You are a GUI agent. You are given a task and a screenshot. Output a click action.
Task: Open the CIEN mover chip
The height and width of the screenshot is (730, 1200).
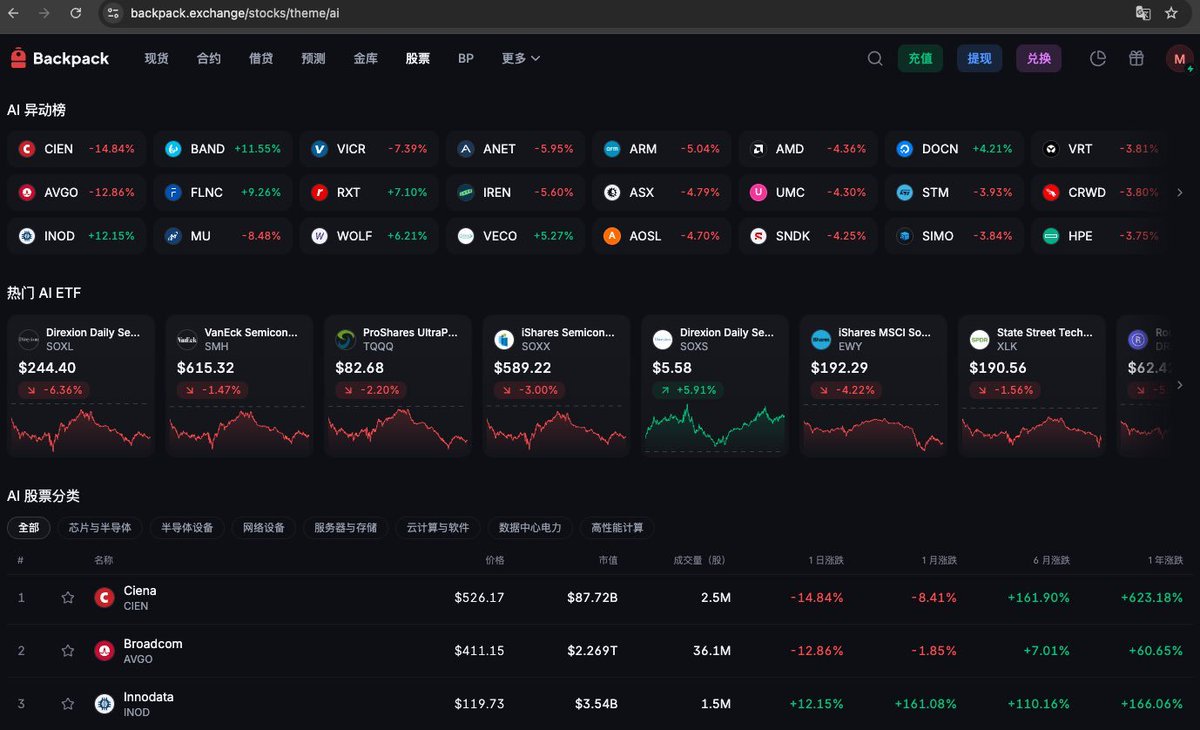coord(77,149)
